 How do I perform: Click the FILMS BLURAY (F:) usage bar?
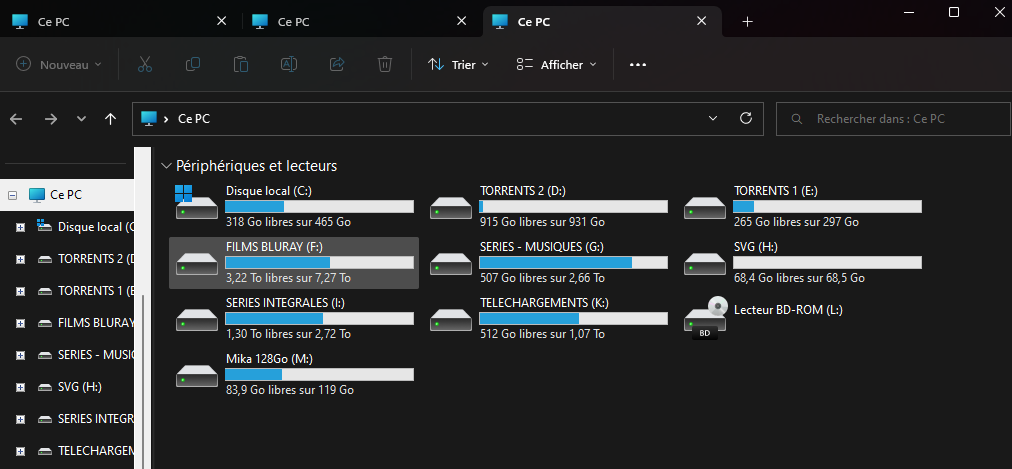coord(319,263)
